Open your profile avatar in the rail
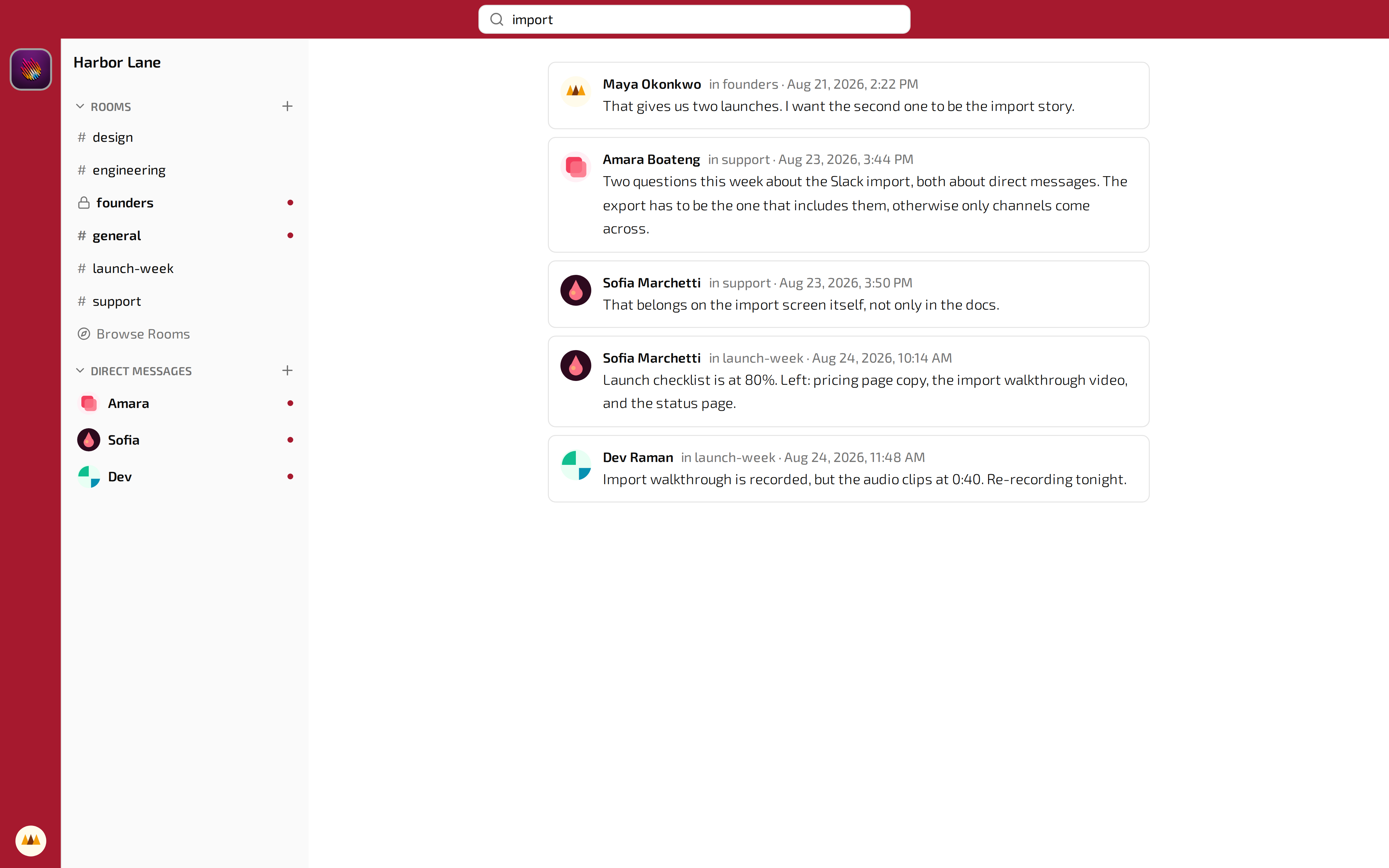1389x868 pixels. pyautogui.click(x=31, y=840)
